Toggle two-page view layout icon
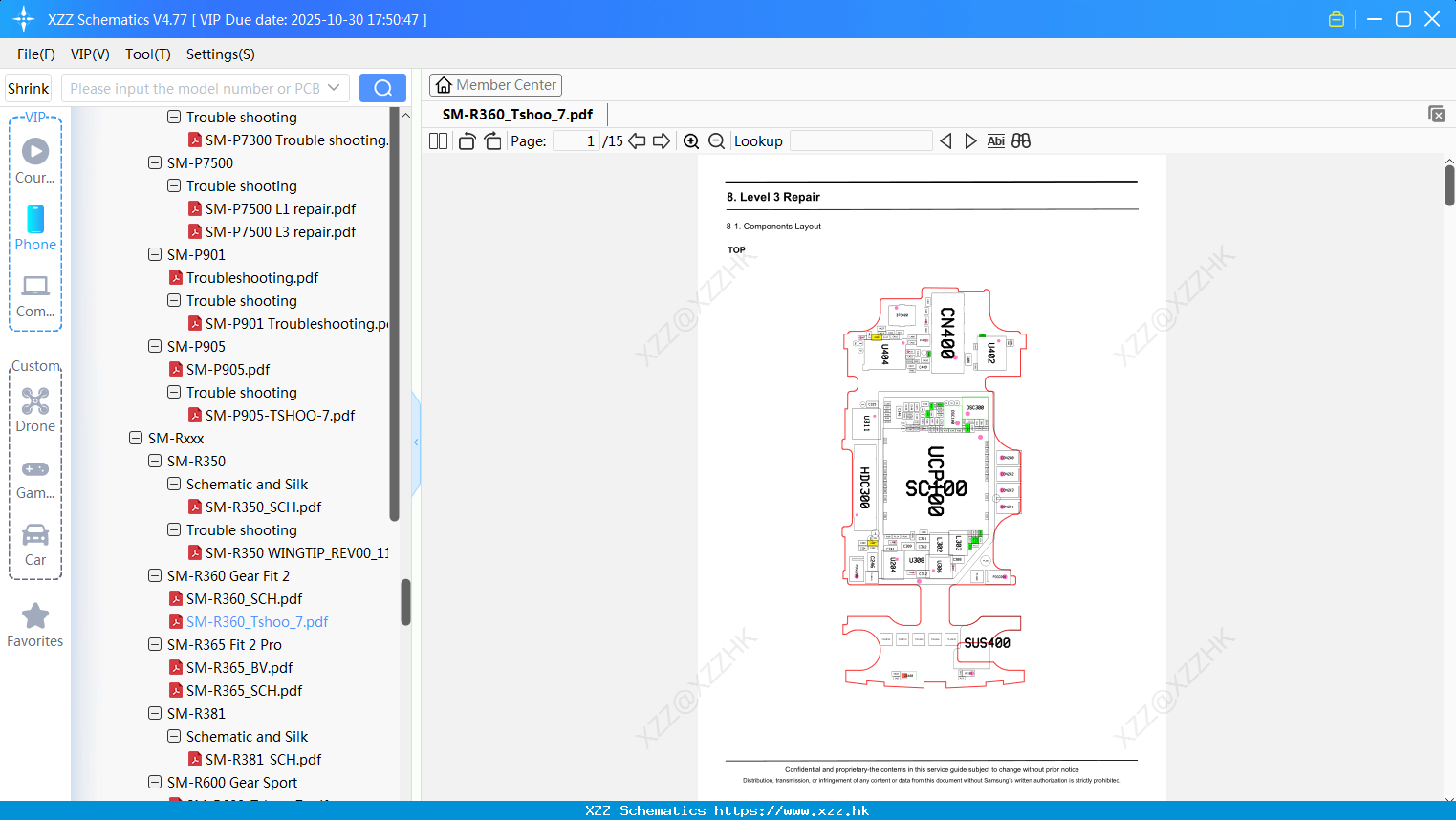The width and height of the screenshot is (1456, 820). click(x=438, y=140)
